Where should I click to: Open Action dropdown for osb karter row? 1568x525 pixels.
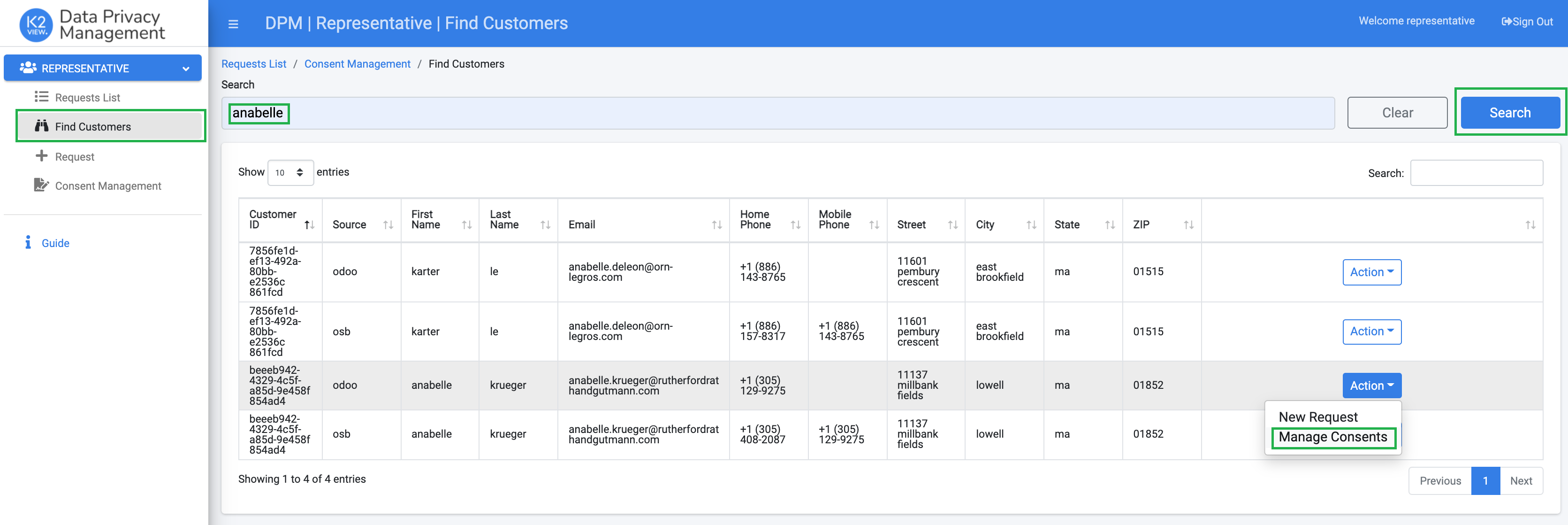pyautogui.click(x=1371, y=332)
